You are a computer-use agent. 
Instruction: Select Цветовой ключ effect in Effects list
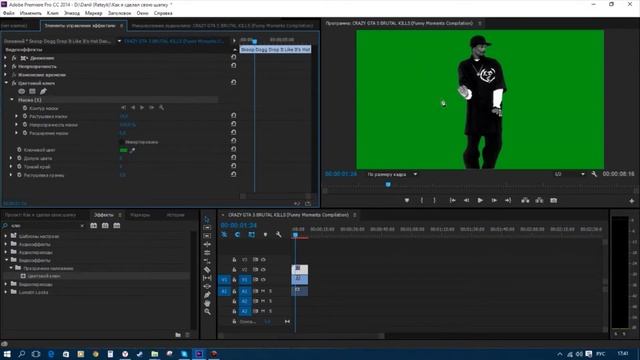[x=44, y=276]
